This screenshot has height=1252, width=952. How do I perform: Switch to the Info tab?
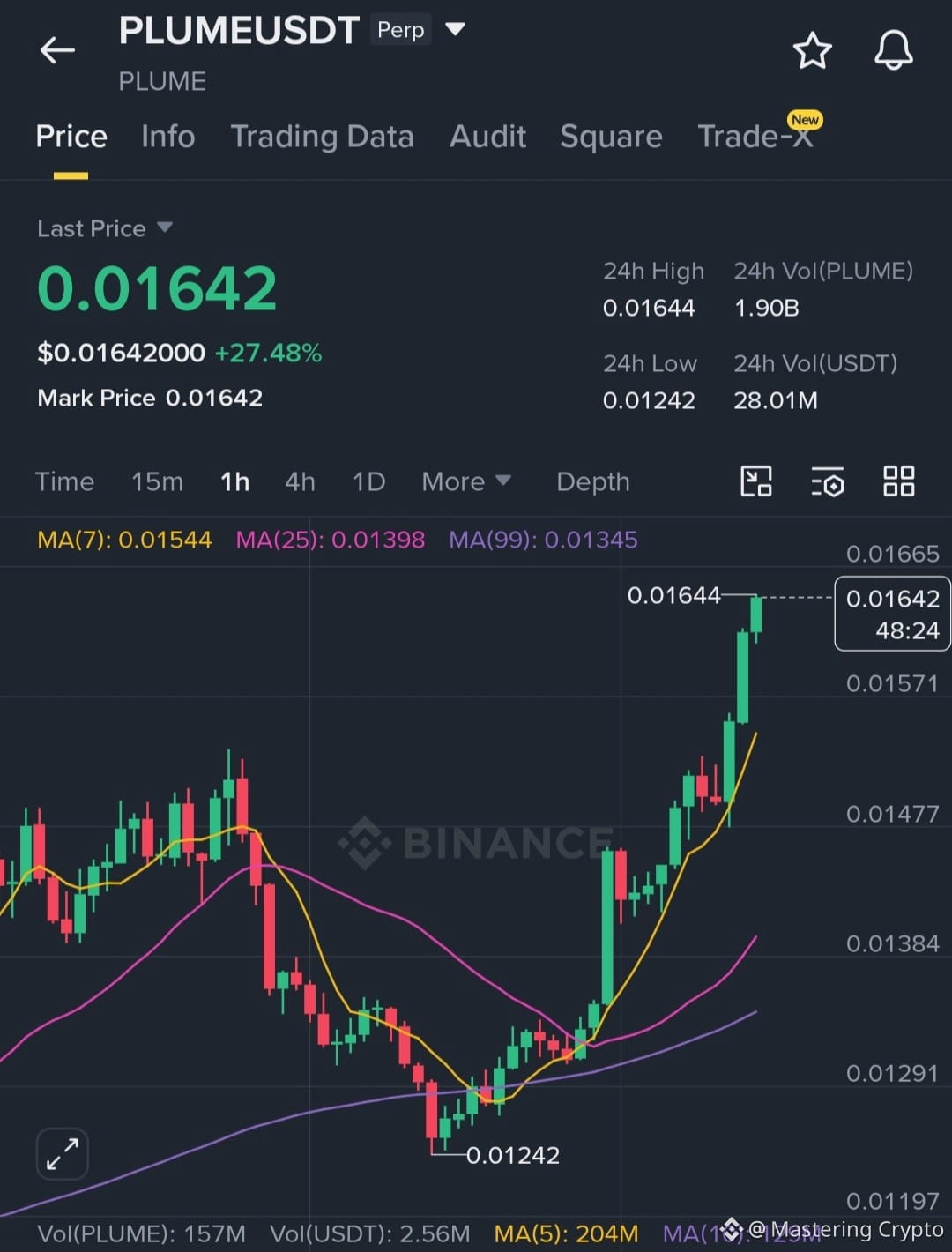(167, 137)
